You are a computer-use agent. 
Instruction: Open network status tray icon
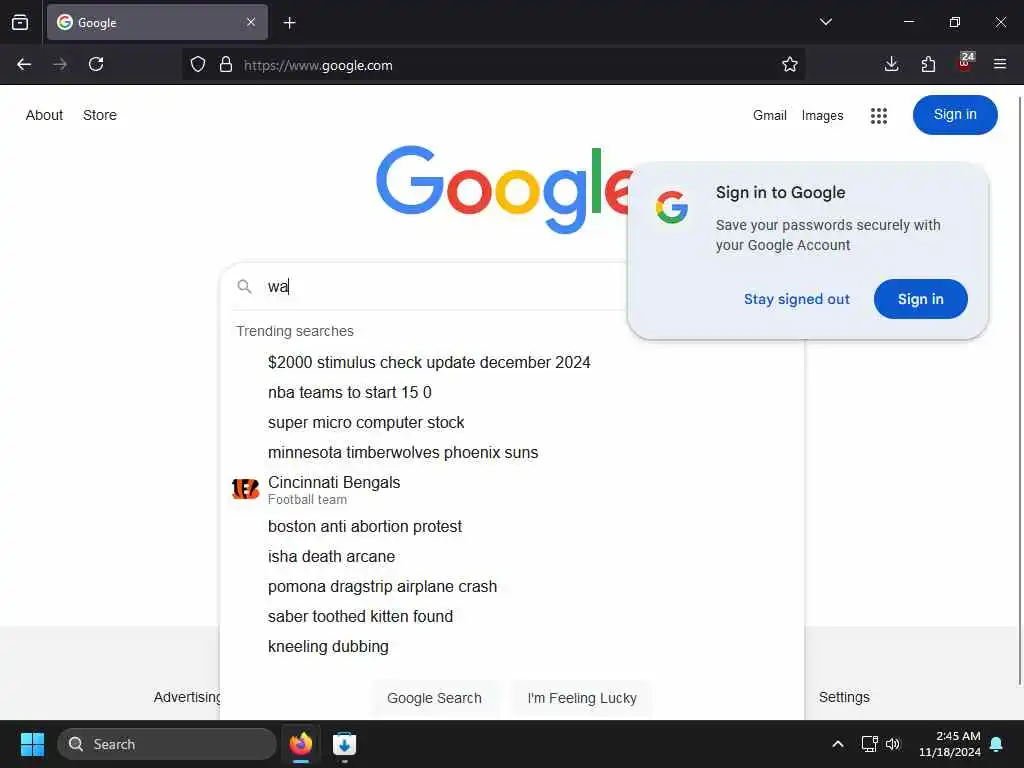[869, 744]
